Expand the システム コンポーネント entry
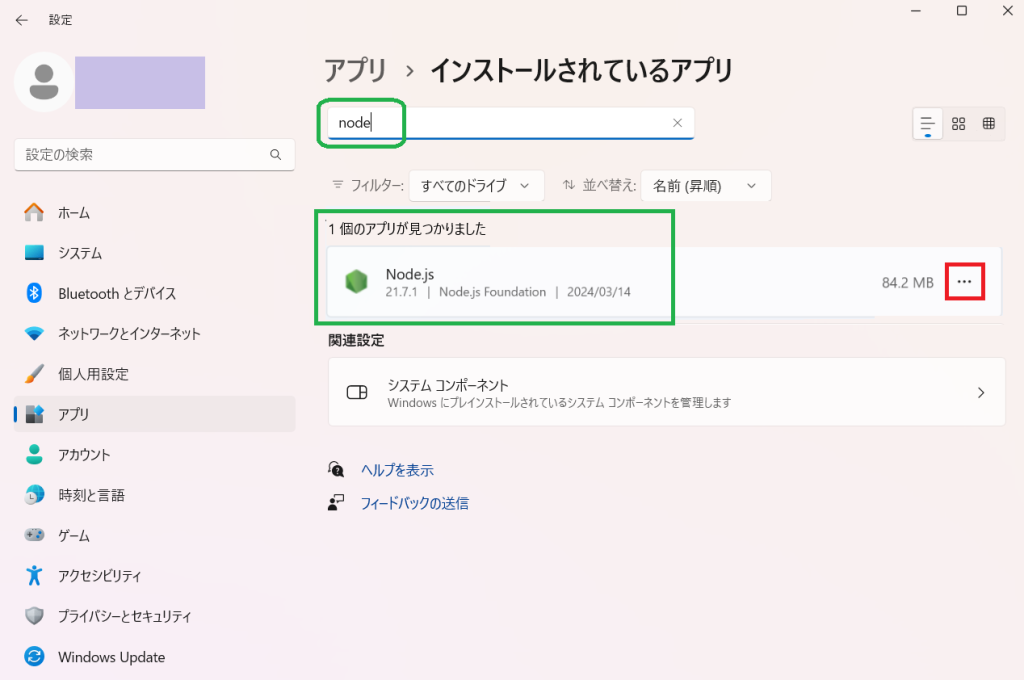1024x680 pixels. click(x=666, y=392)
